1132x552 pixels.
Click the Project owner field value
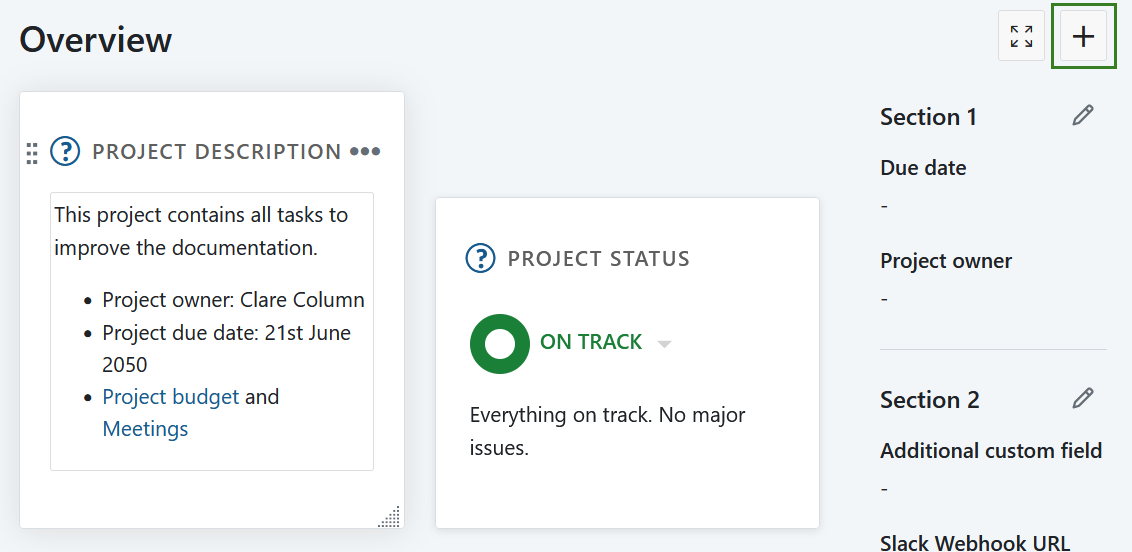(885, 299)
